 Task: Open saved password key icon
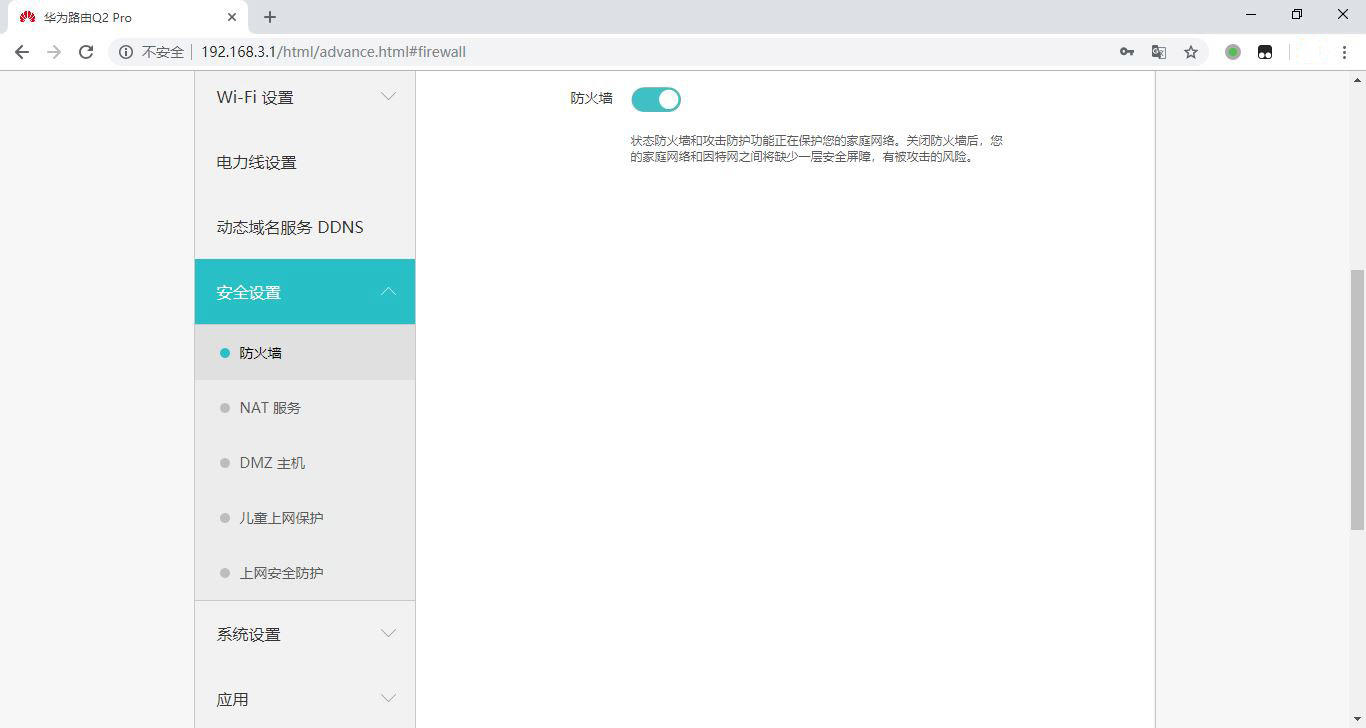[1127, 52]
